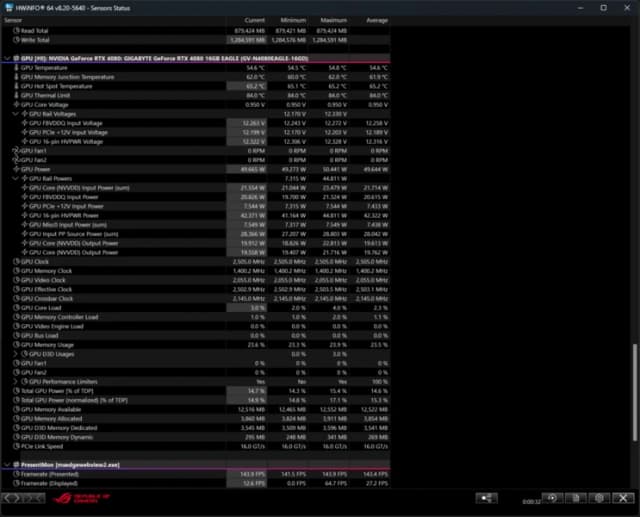Open the remote sensor monitor icon in bottom bar

click(x=486, y=498)
